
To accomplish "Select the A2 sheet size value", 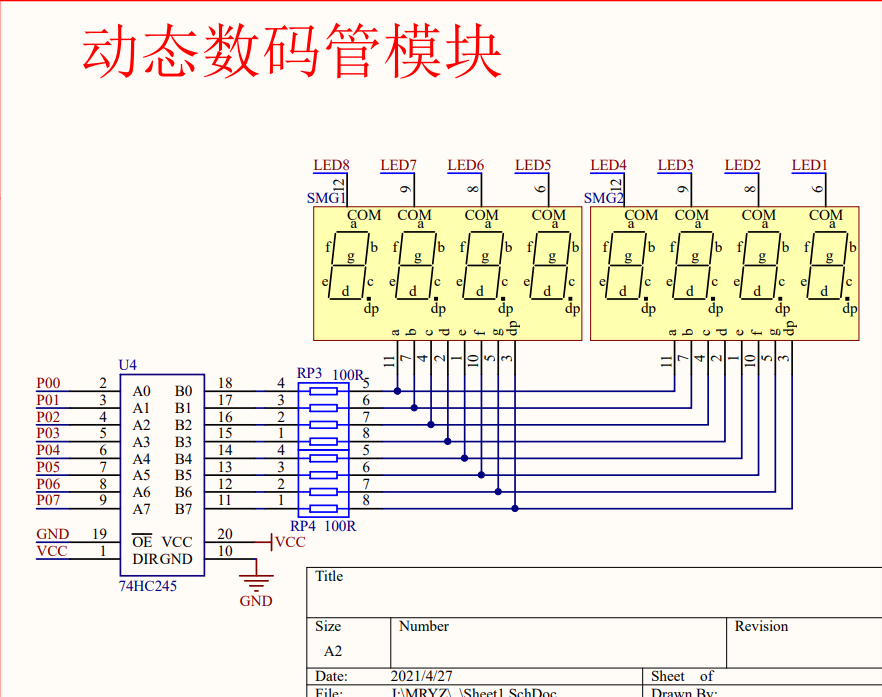I will tap(333, 651).
